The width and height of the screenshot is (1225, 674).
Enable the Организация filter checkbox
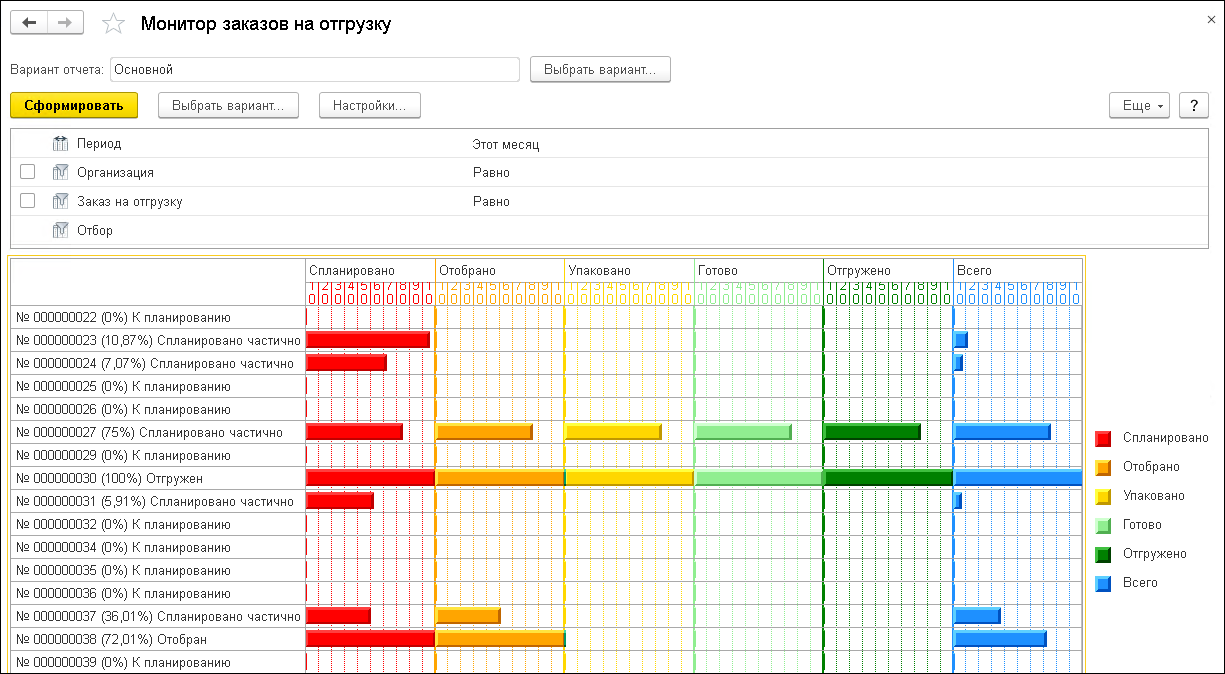tap(28, 172)
